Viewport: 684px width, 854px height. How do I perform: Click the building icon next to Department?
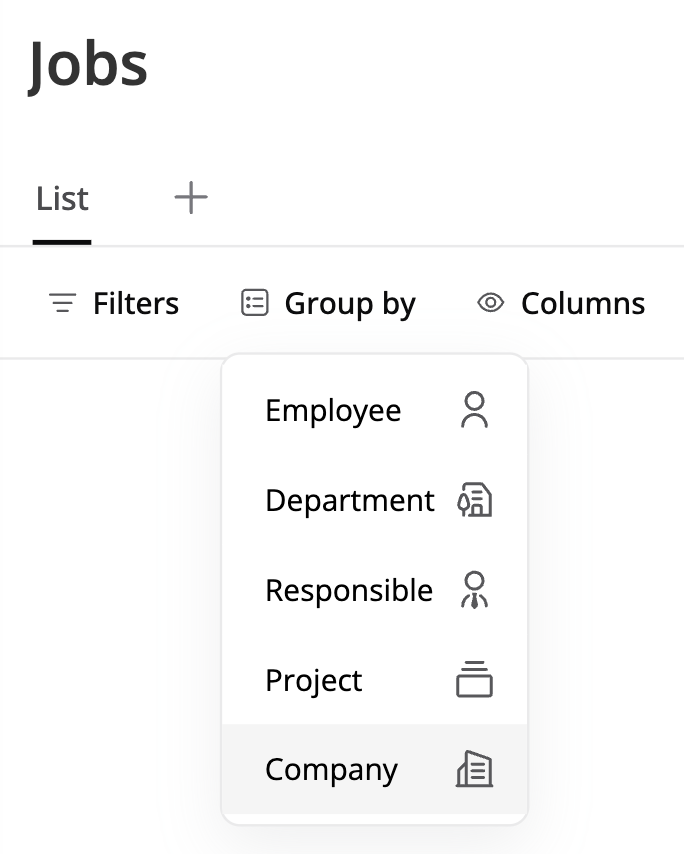click(x=474, y=500)
